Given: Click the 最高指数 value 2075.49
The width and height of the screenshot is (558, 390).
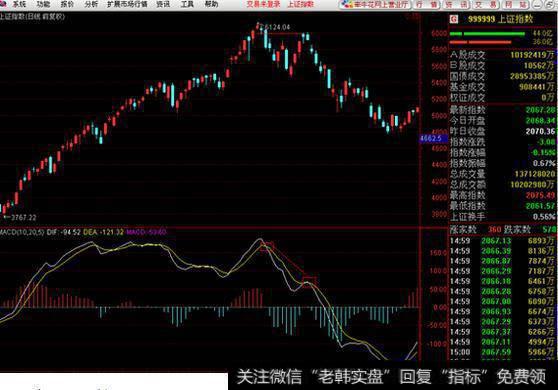Looking at the screenshot, I should (x=541, y=195).
